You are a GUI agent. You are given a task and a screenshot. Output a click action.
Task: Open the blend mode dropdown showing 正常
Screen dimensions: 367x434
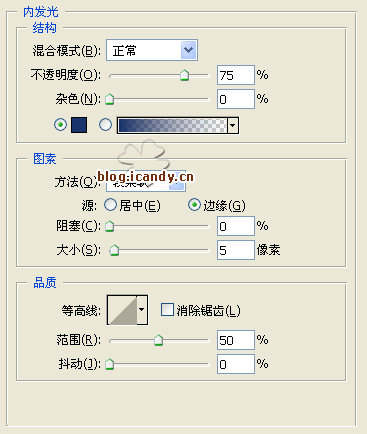pos(152,50)
